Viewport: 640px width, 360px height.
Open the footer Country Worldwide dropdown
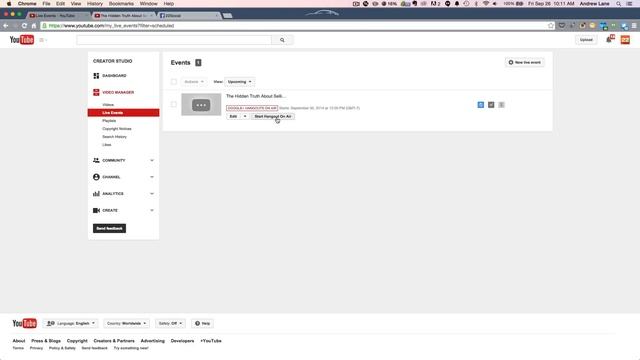pos(127,323)
